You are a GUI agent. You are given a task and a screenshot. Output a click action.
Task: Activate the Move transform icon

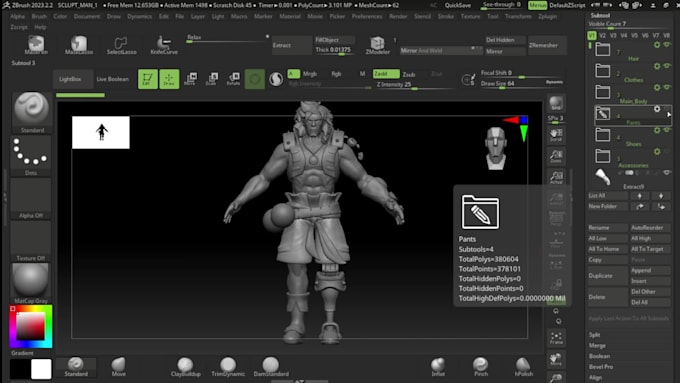(x=190, y=79)
